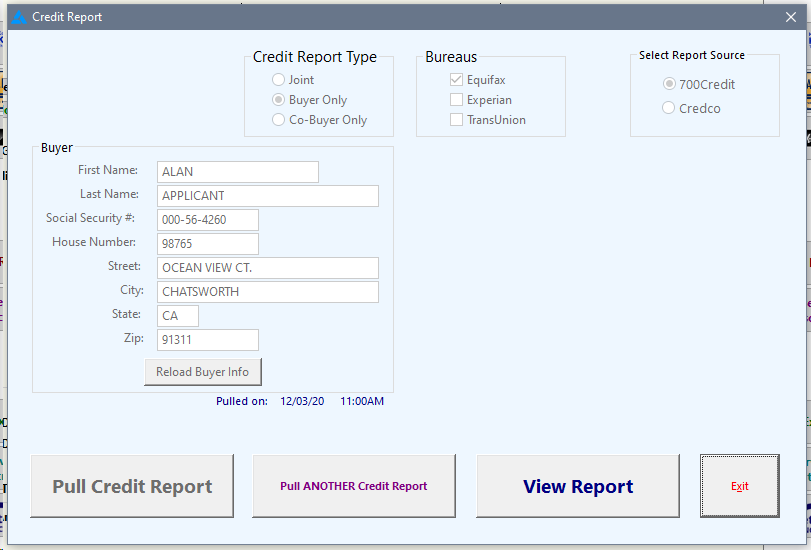The image size is (811, 550).
Task: Click the State field containing CA
Action: [x=178, y=316]
